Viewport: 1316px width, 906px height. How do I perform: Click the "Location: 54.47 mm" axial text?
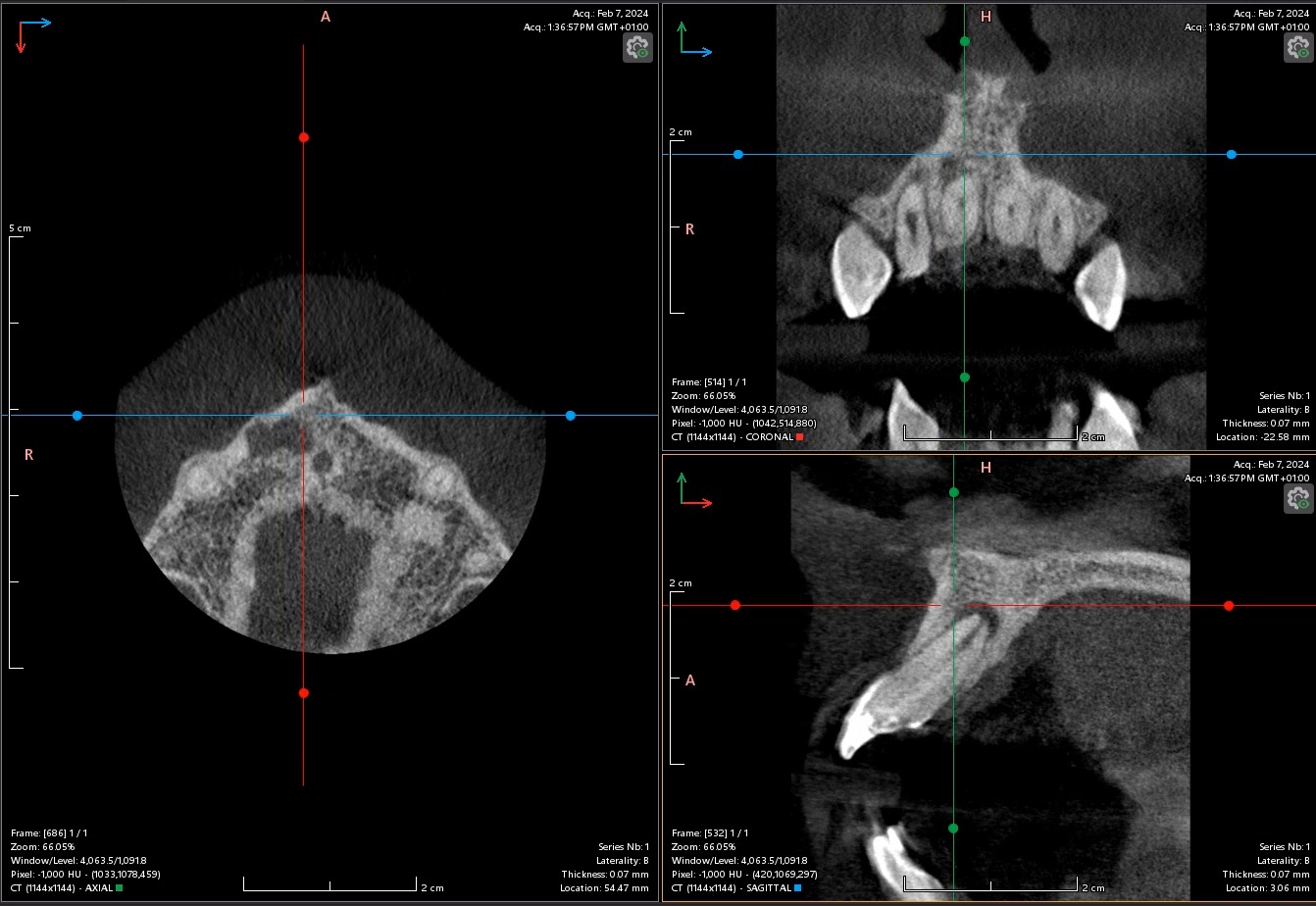606,887
